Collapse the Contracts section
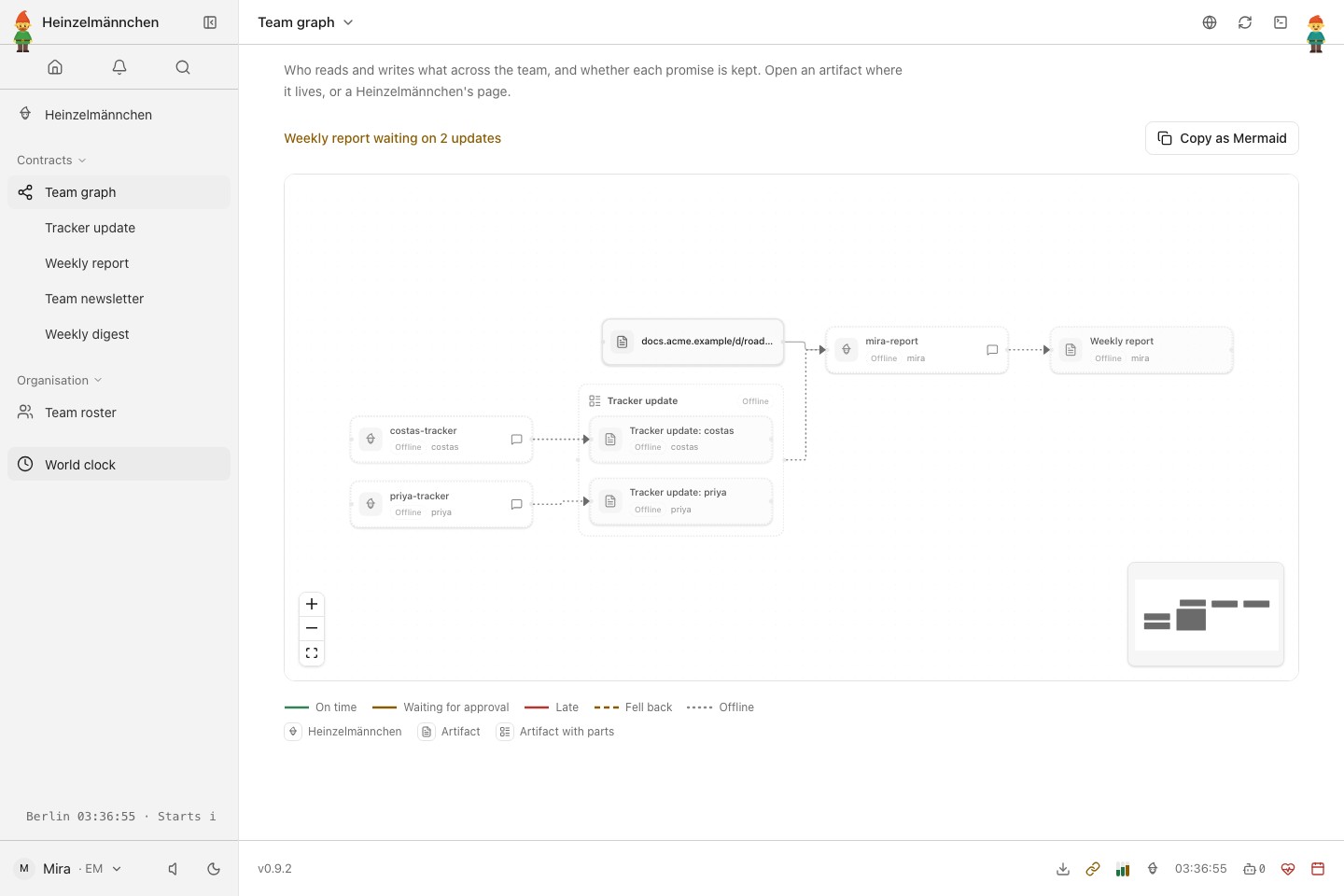Screen dimensions: 1344x896 pyautogui.click(x=51, y=161)
